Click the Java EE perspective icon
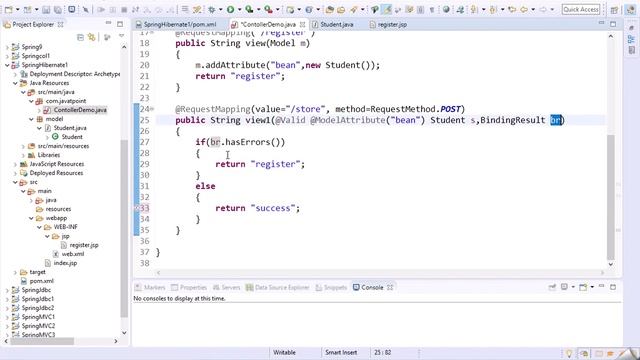640x360 pixels. 631,9
